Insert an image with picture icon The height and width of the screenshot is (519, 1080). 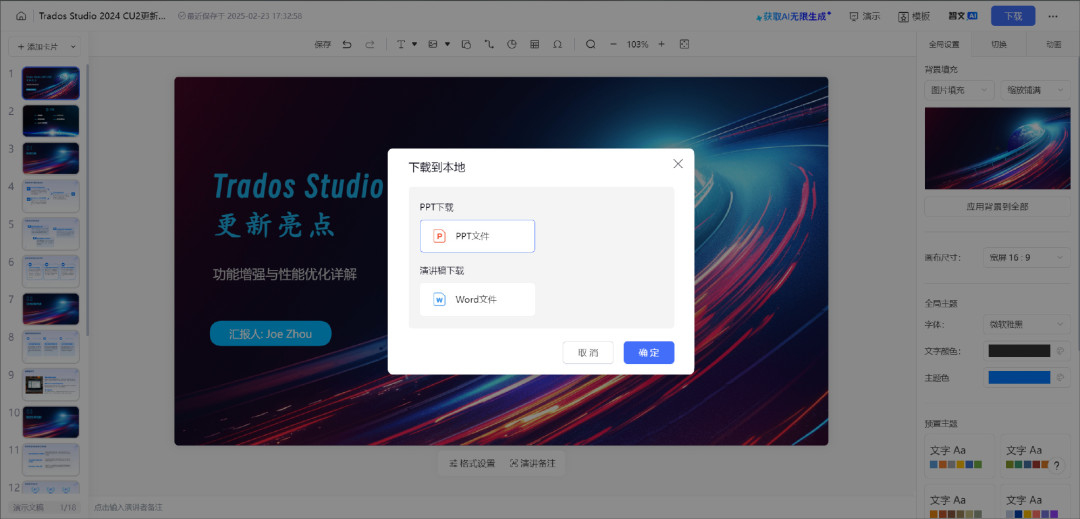tap(433, 44)
